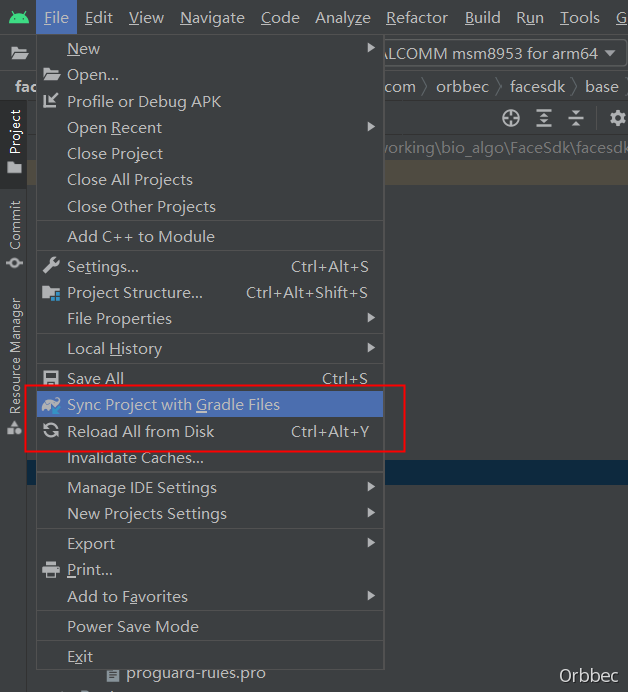The image size is (628, 692).
Task: Click the open folder toolbar icon
Action: 19,53
